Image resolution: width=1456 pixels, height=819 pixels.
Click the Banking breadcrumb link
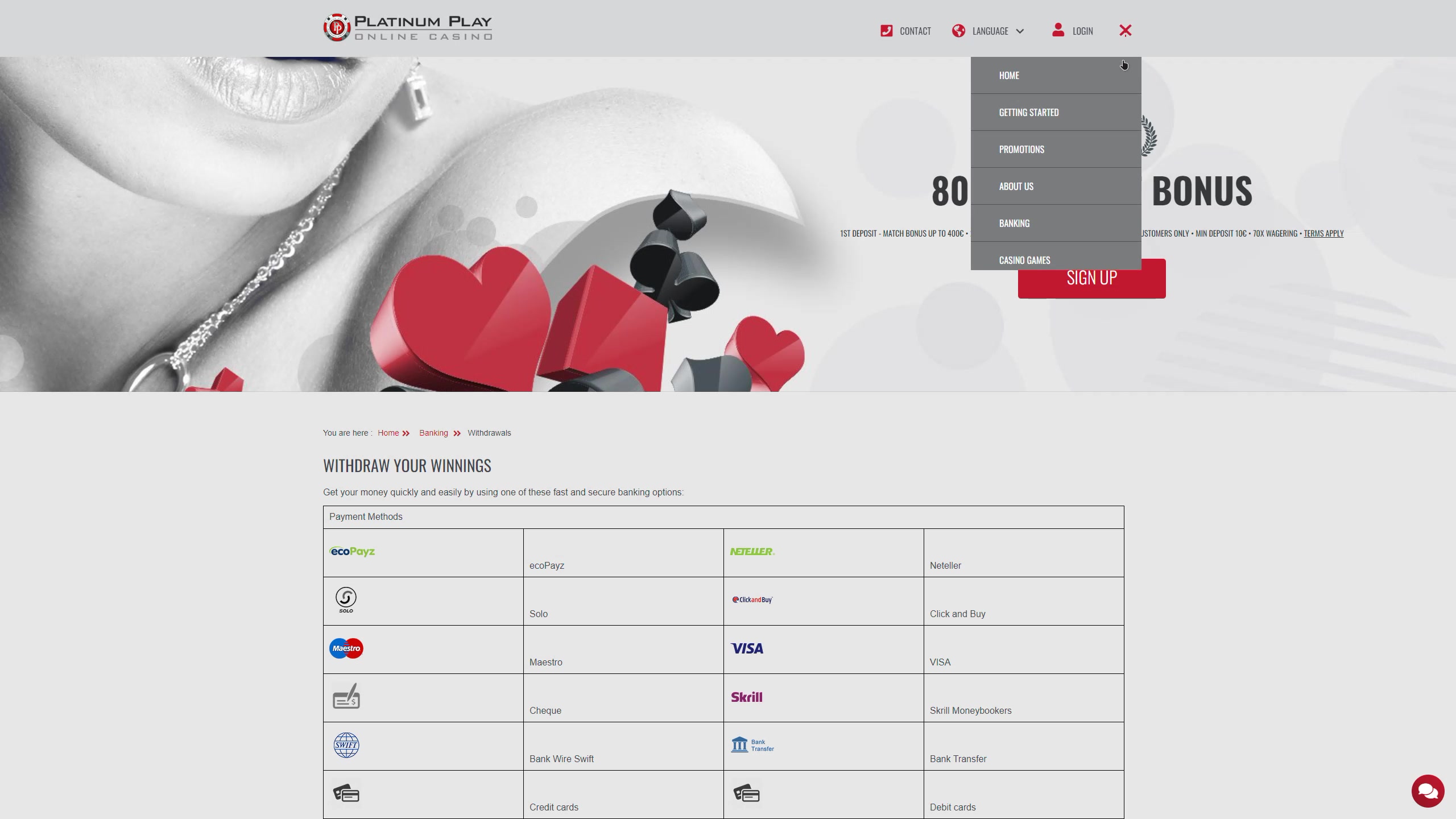coord(433,433)
